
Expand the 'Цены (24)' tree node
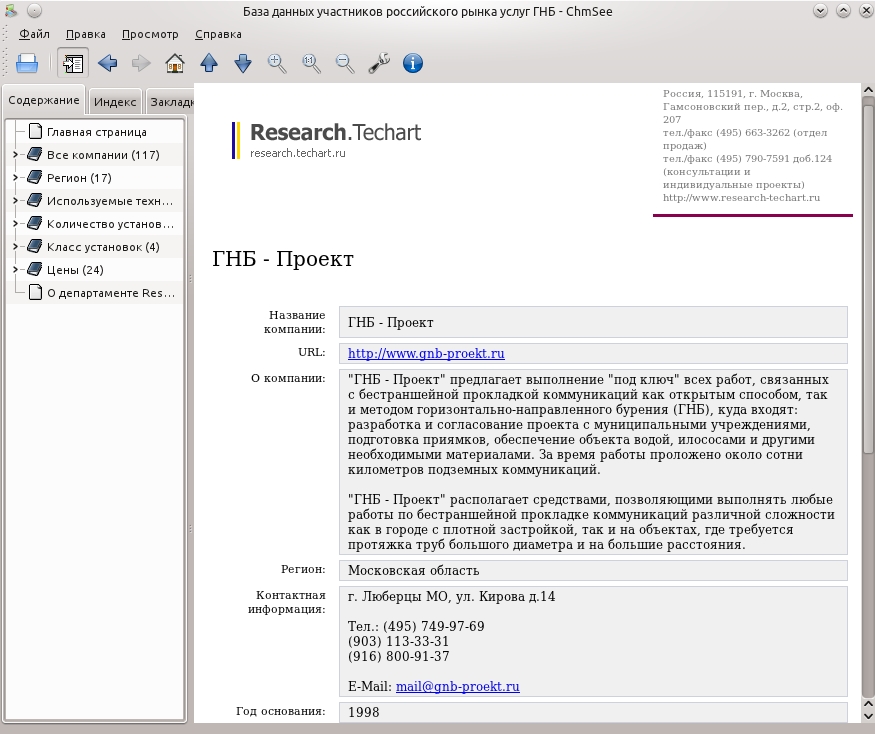tap(15, 270)
